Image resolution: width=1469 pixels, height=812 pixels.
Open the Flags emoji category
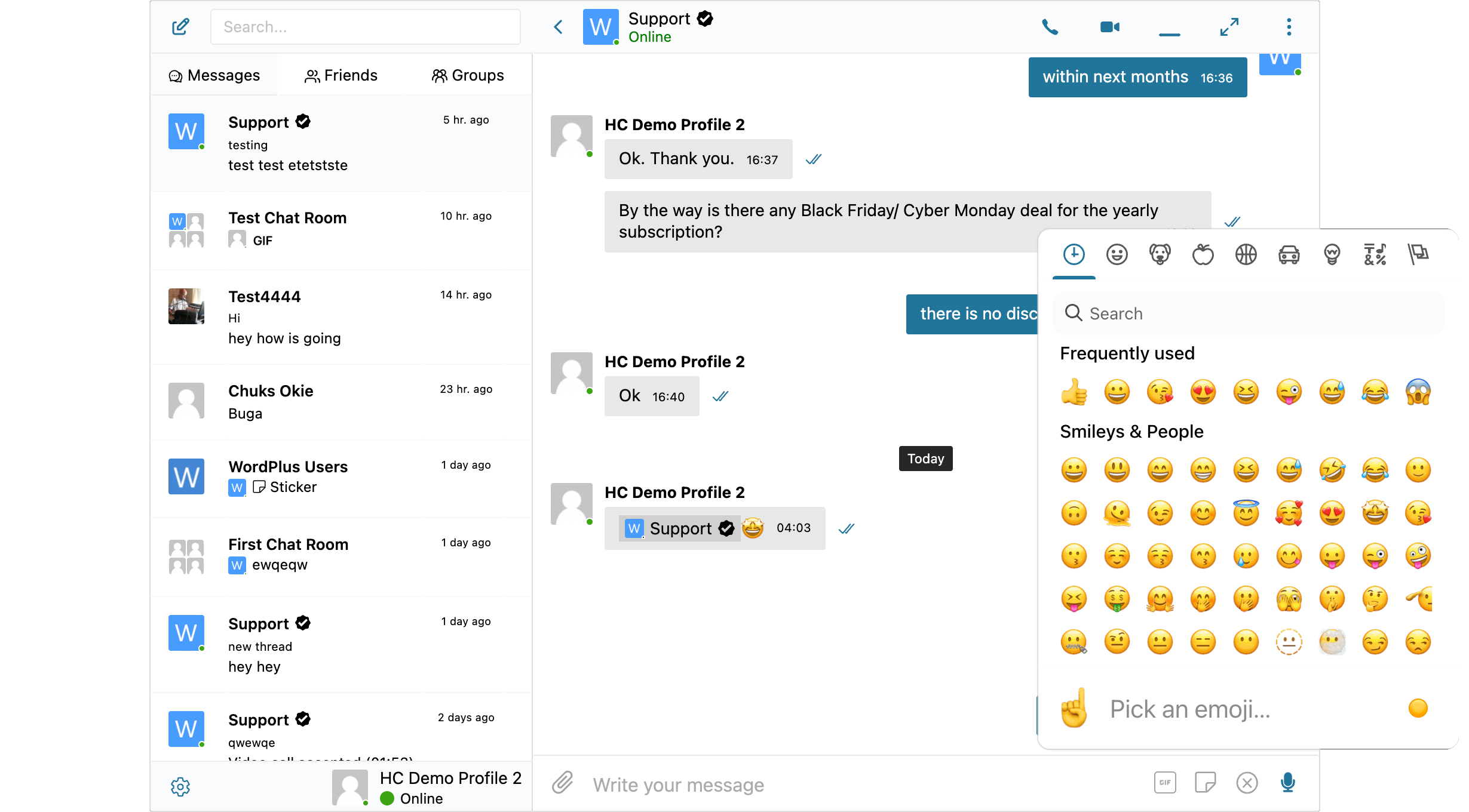click(1419, 254)
